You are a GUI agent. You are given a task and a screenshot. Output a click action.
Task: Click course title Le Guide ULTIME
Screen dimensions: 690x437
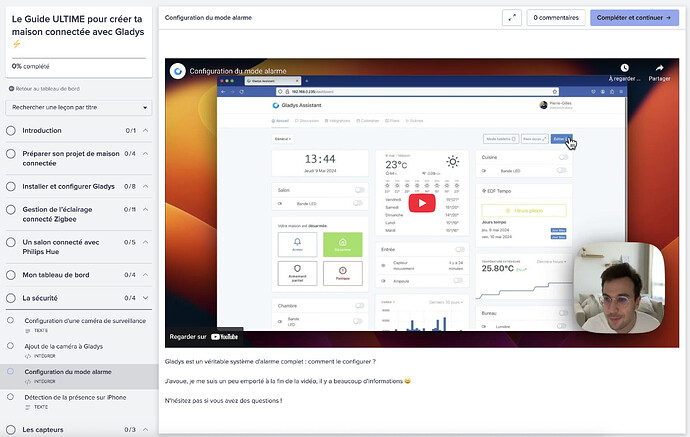(x=78, y=26)
